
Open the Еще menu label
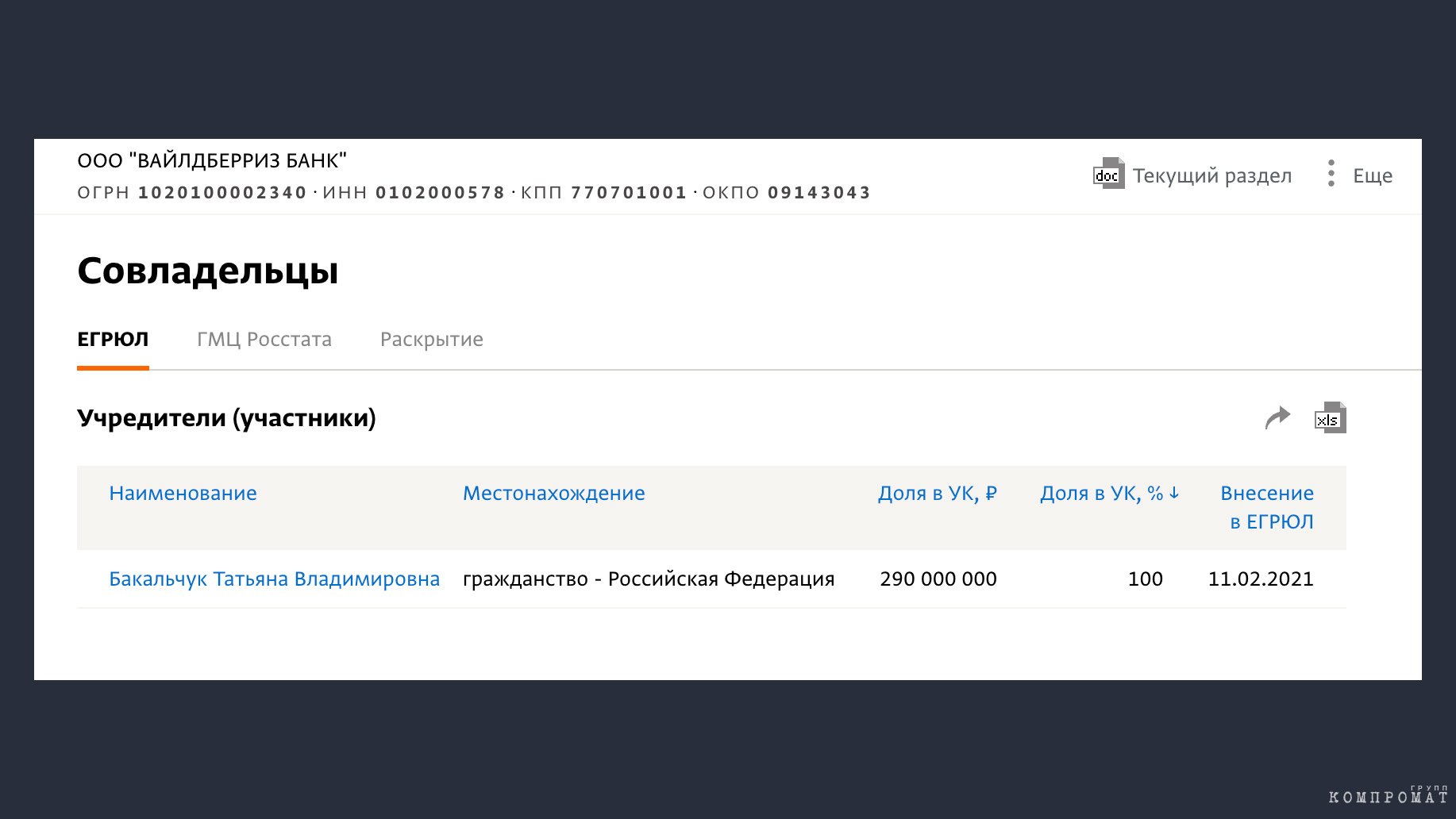point(1373,175)
